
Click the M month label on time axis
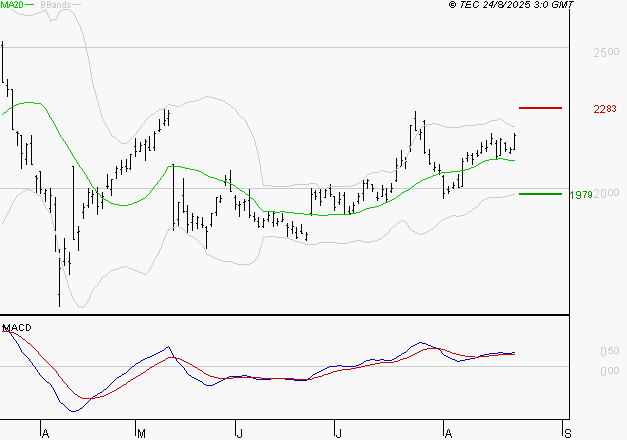coord(141,434)
